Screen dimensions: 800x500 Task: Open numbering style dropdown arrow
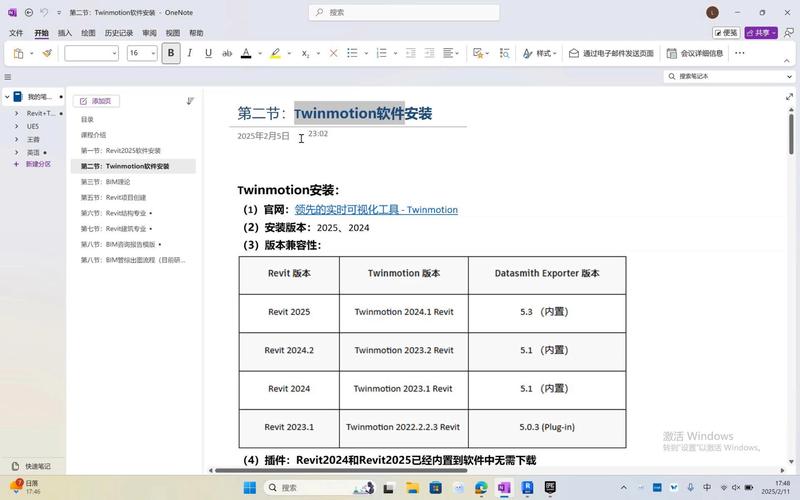(395, 53)
